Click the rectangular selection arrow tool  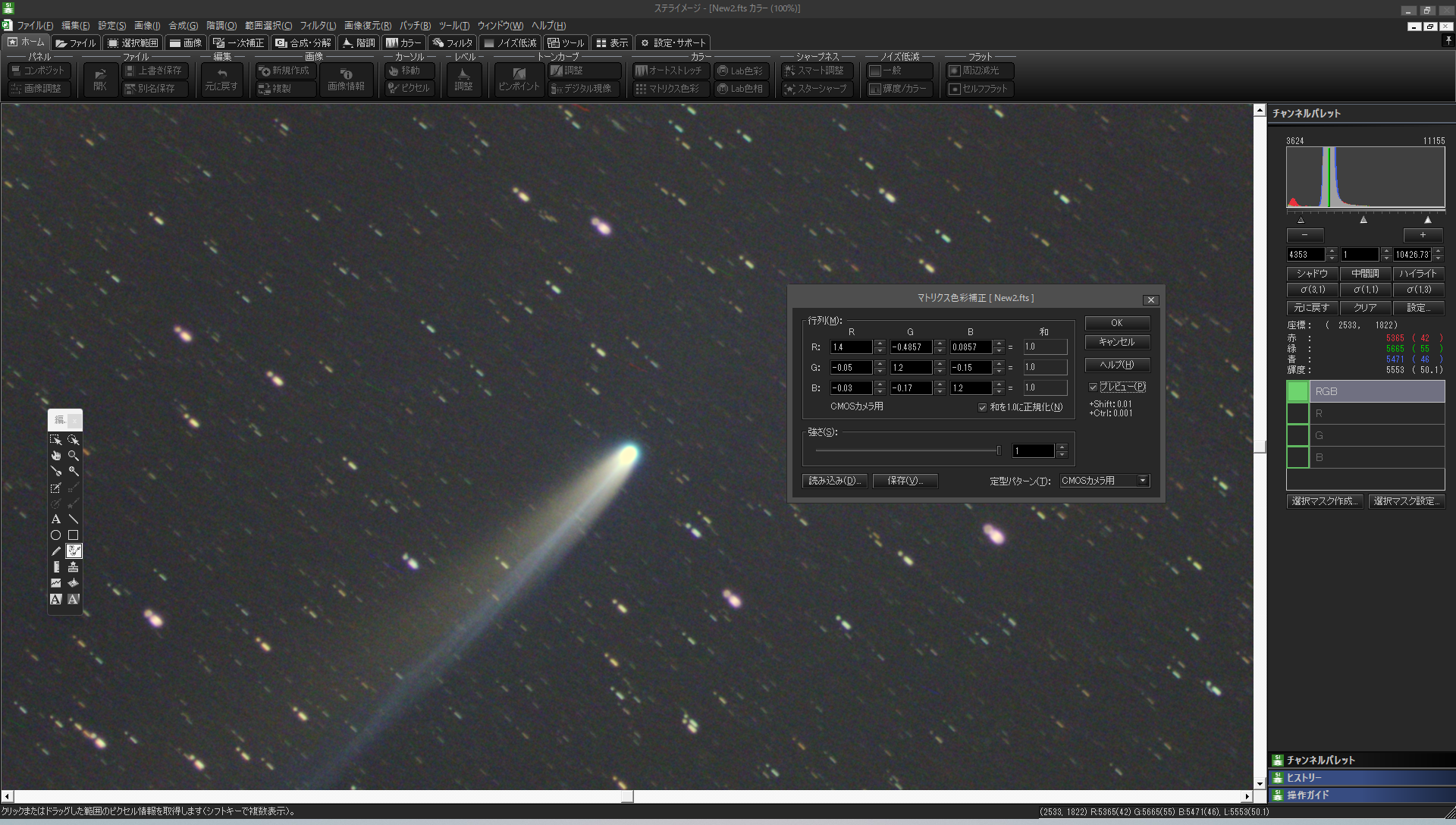(55, 440)
